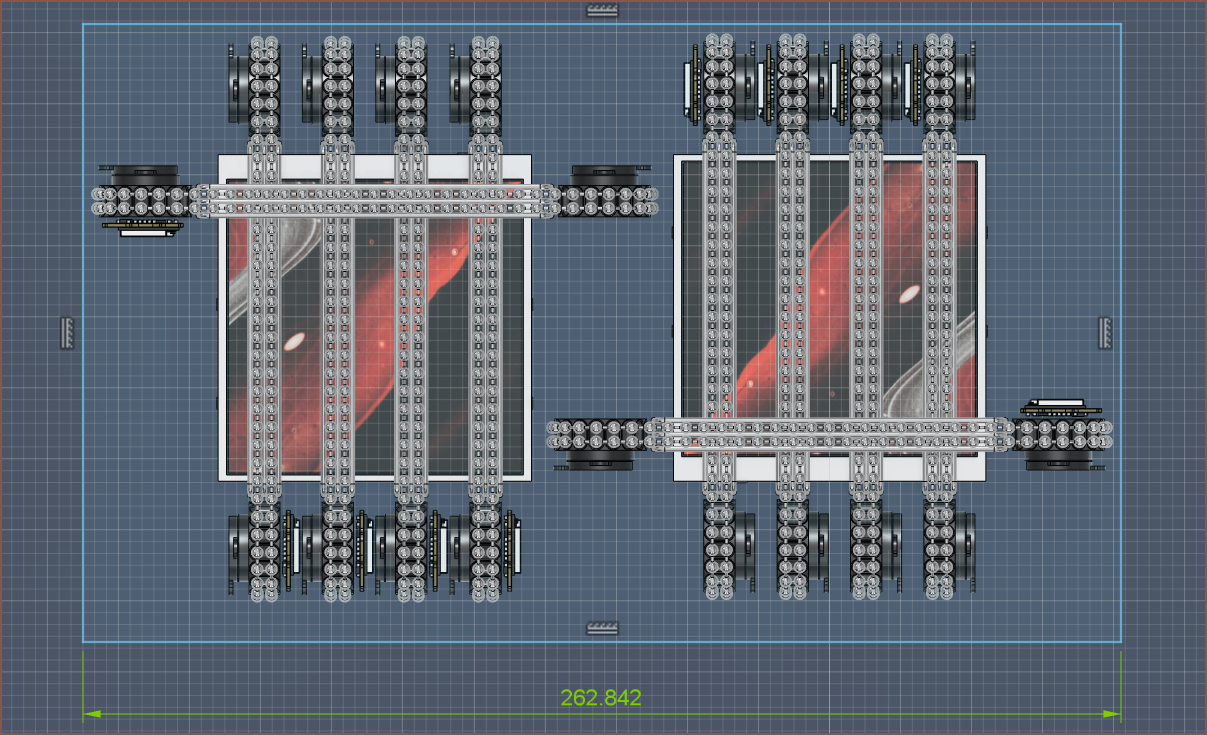Select the bottom-right corner of the blue rectangle
Viewport: 1207px width, 735px height.
(x=1121, y=641)
